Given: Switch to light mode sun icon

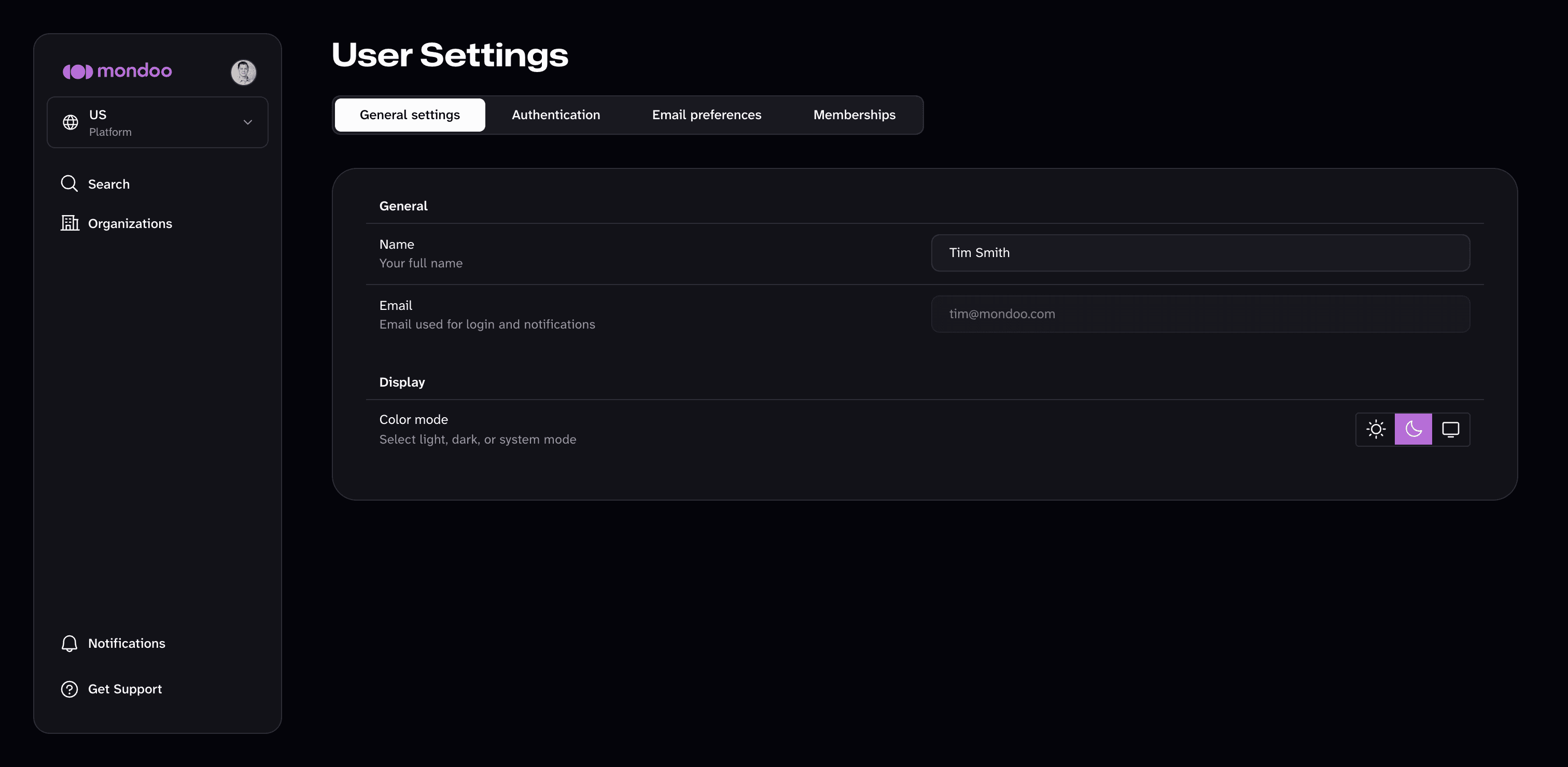Looking at the screenshot, I should point(1376,430).
